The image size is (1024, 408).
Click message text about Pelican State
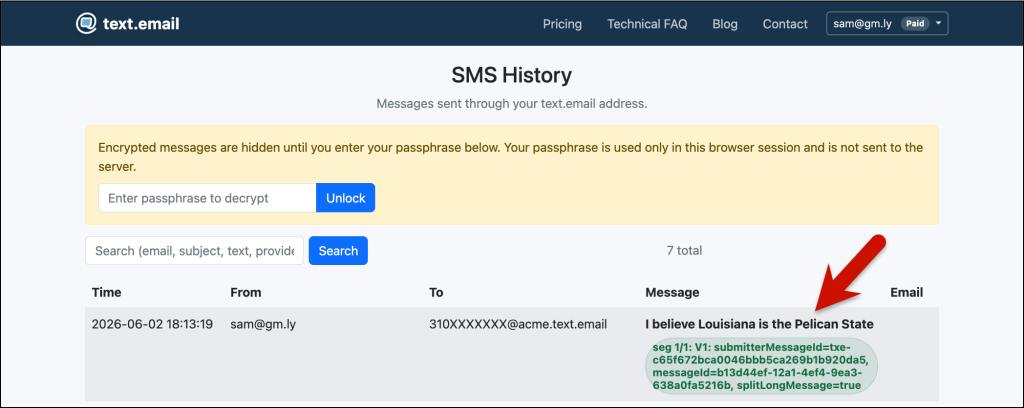759,324
